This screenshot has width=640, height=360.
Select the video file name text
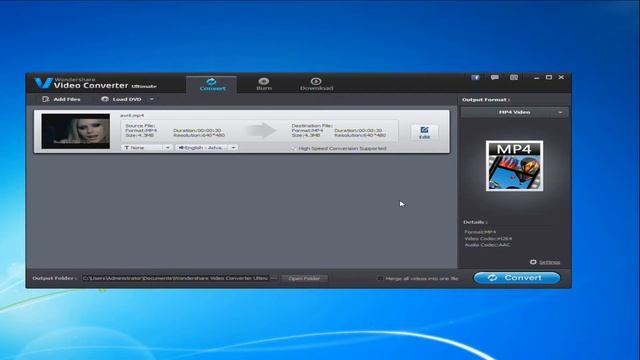[x=132, y=116]
